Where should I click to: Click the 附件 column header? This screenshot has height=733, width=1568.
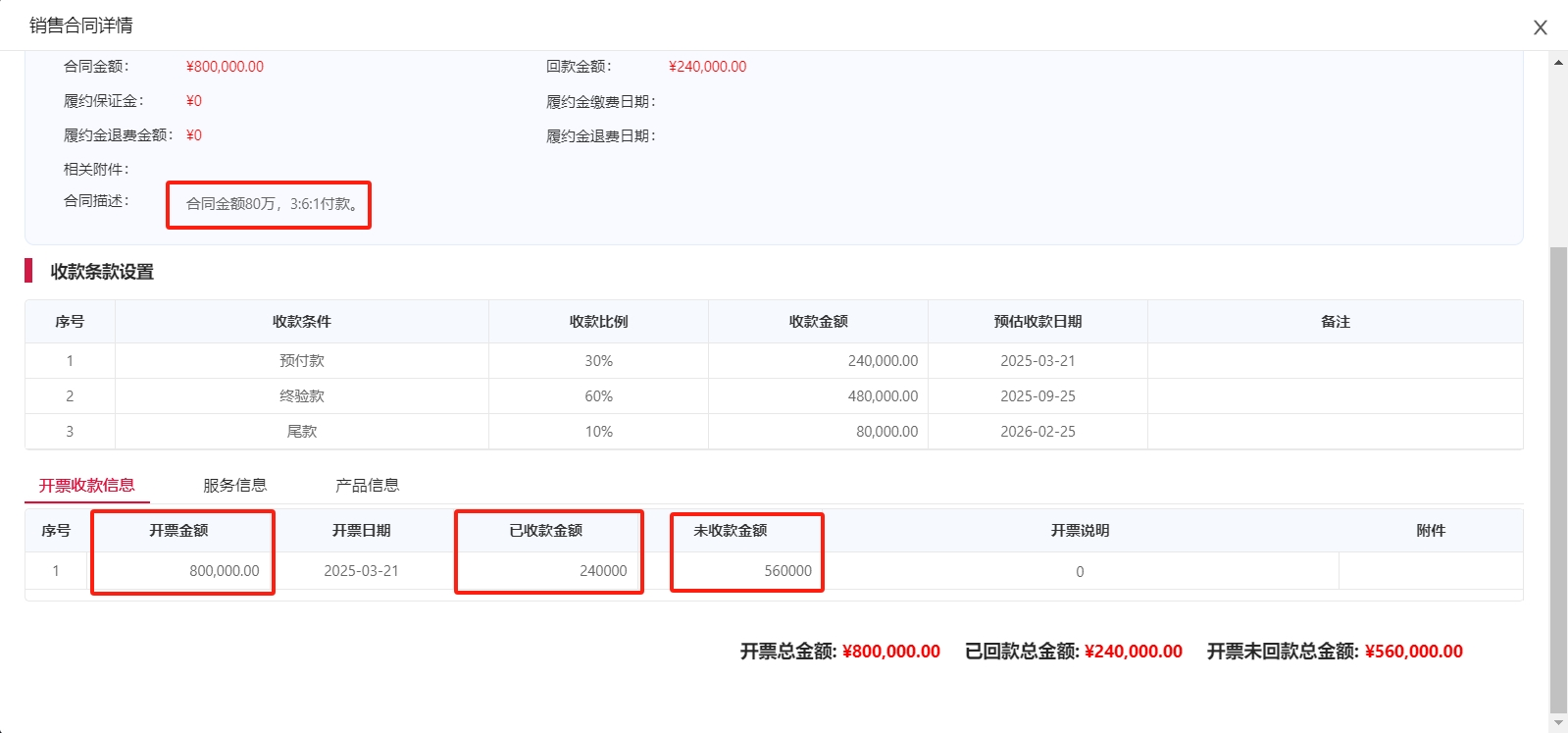[1431, 531]
